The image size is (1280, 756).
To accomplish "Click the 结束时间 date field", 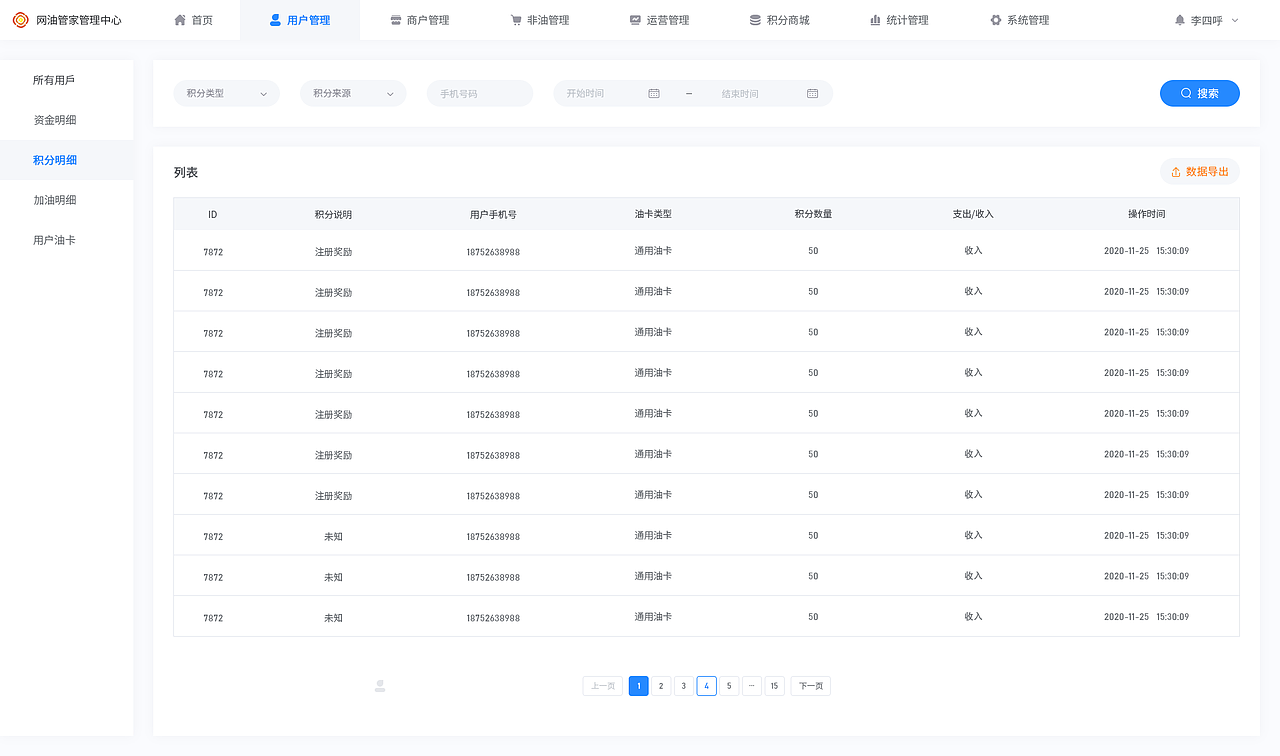I will [x=768, y=93].
